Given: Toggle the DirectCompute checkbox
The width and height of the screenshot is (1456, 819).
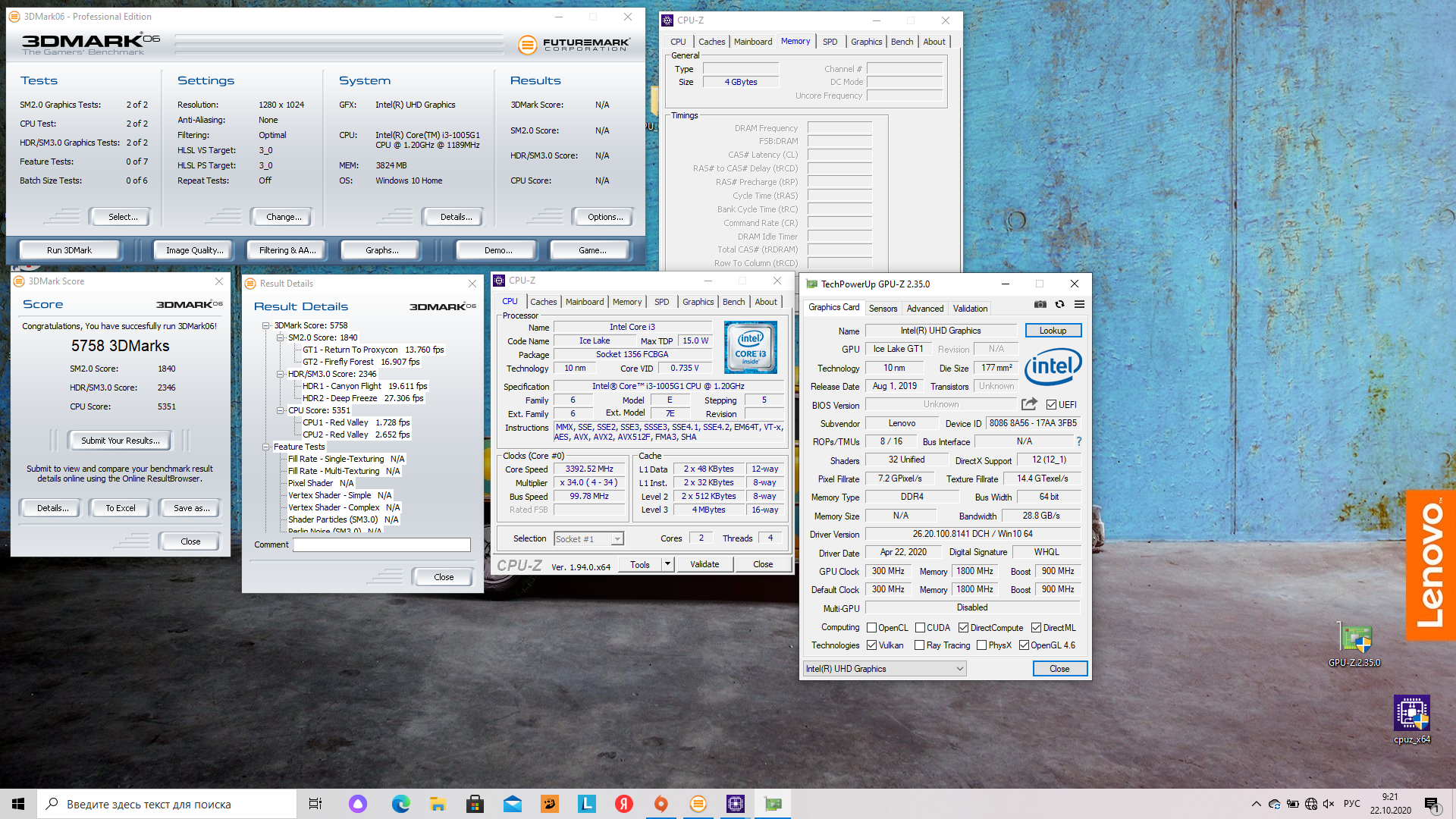Looking at the screenshot, I should click(x=963, y=627).
